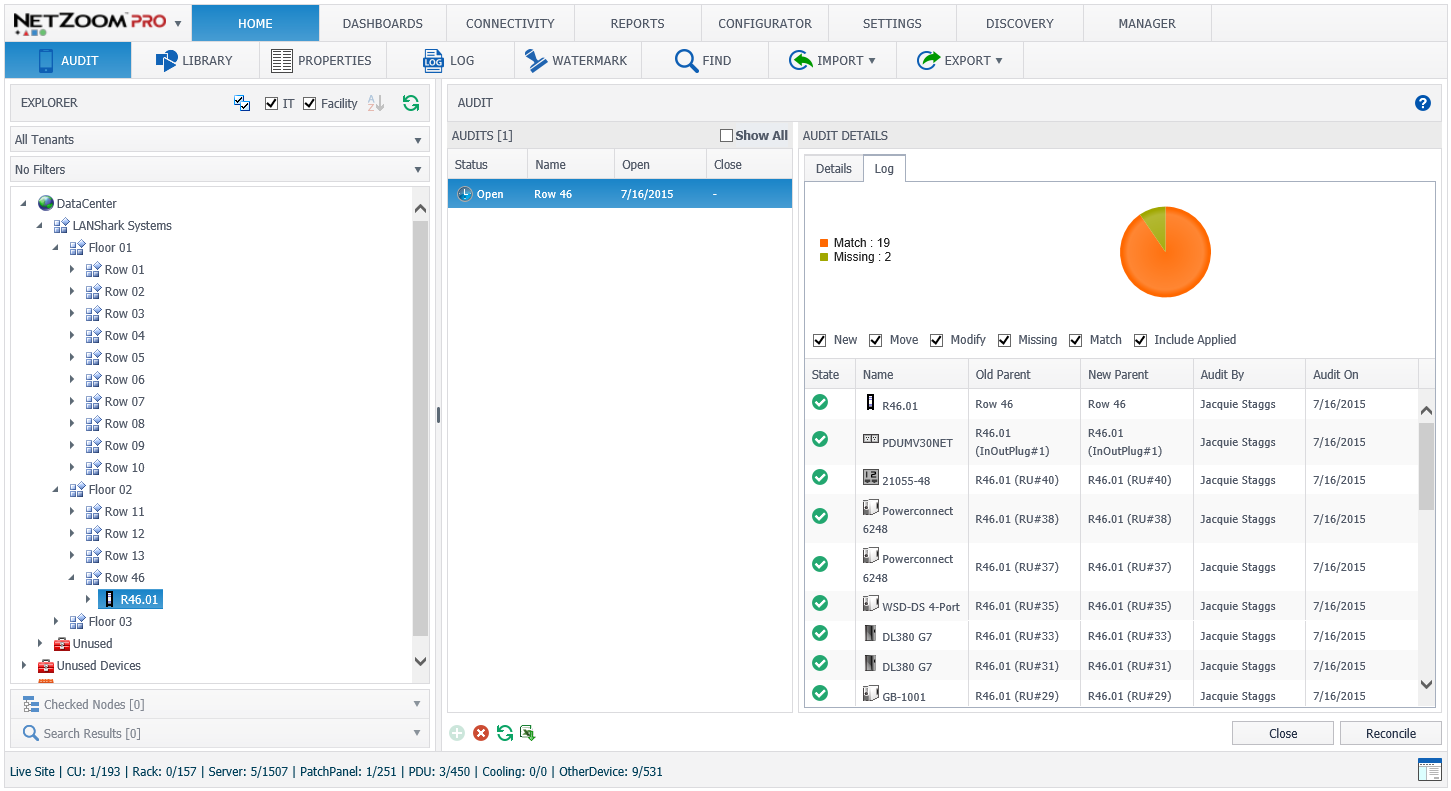This screenshot has height=791, width=1451.
Task: Click the orange Match legend color swatch
Action: pyautogui.click(x=824, y=243)
